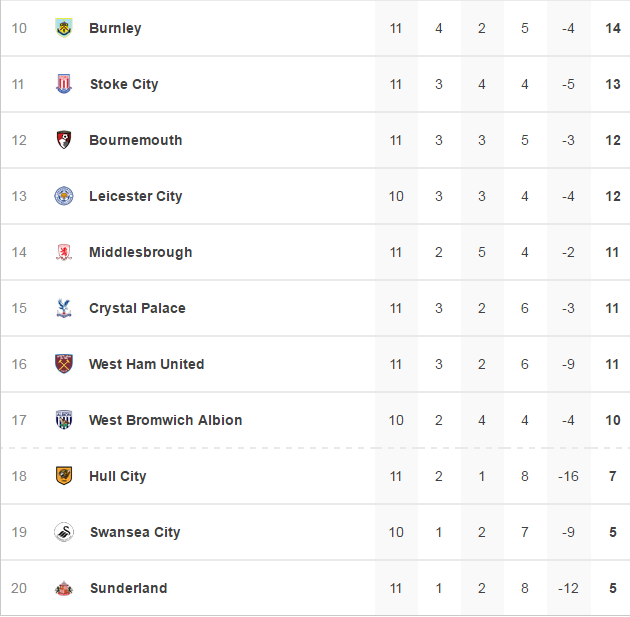The image size is (630, 617).
Task: Select the West Ham United badge
Action: tap(64, 364)
